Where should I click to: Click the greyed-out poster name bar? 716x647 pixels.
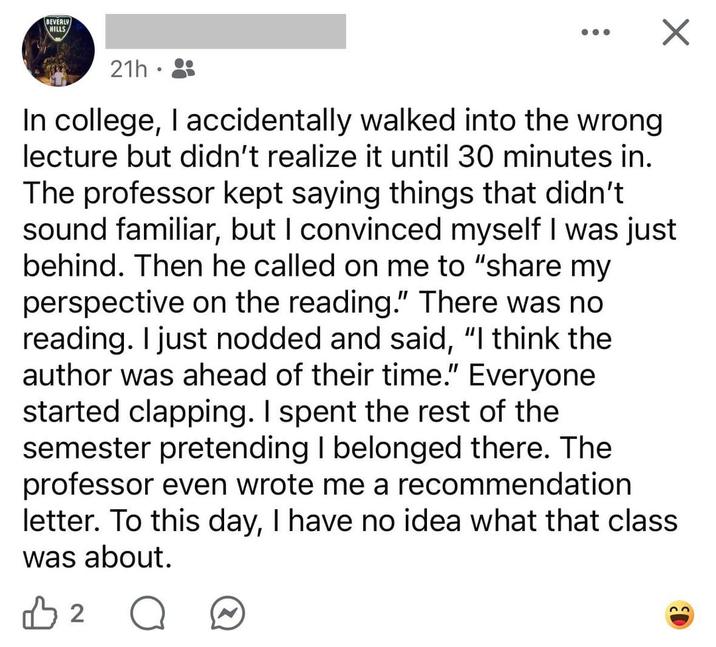point(226,31)
